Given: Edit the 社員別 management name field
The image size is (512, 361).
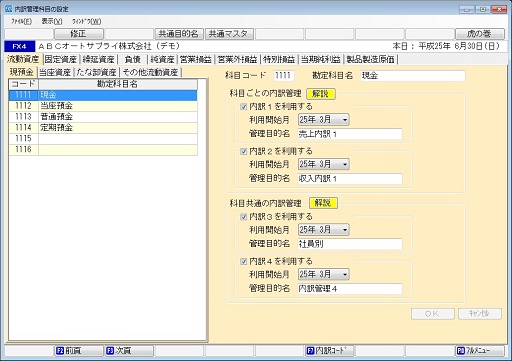Looking at the screenshot, I should click(x=350, y=244).
